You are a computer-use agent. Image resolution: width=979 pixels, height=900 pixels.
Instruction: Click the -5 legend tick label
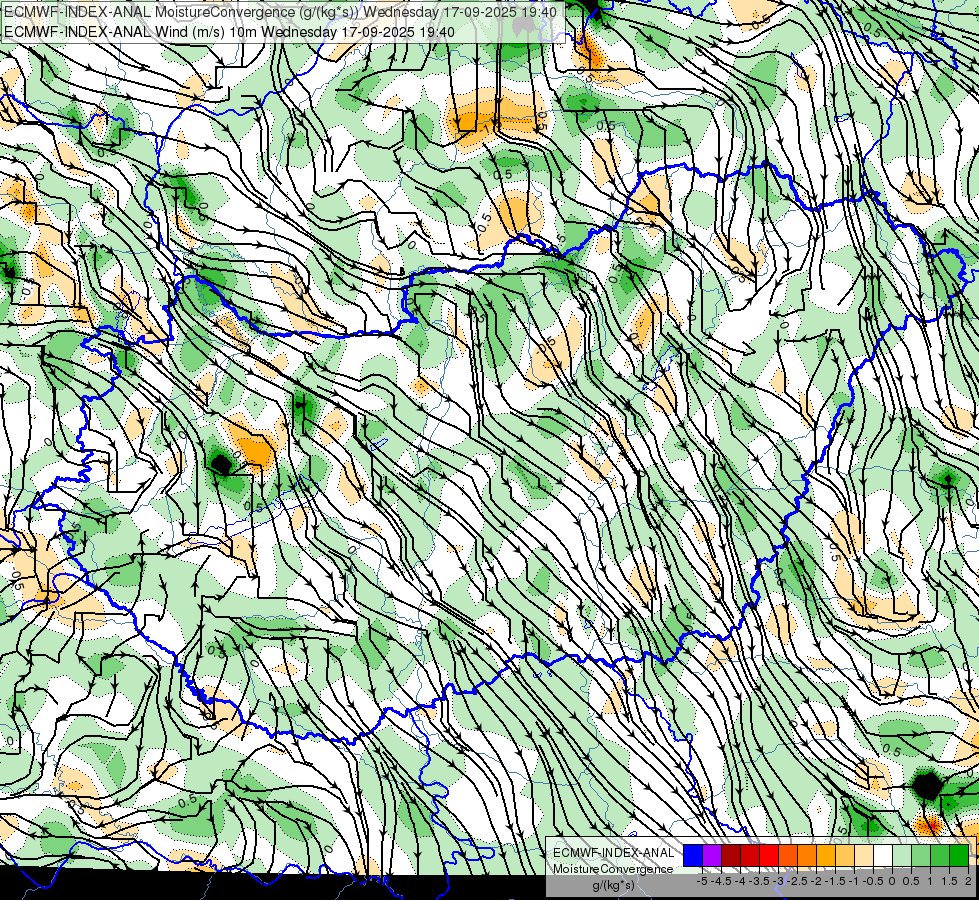click(x=702, y=881)
